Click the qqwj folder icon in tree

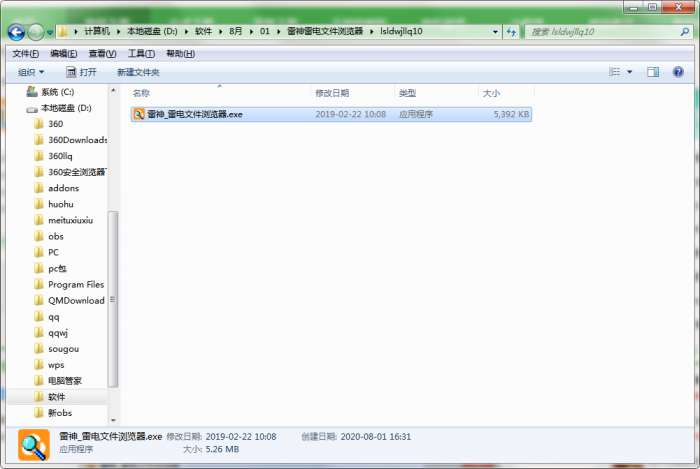pyautogui.click(x=39, y=333)
